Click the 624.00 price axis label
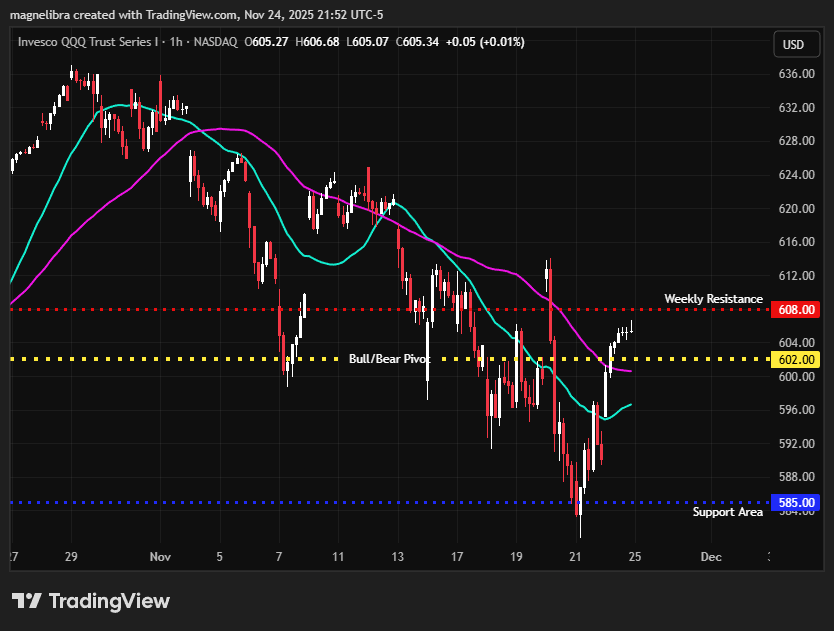834x631 pixels. click(x=796, y=175)
